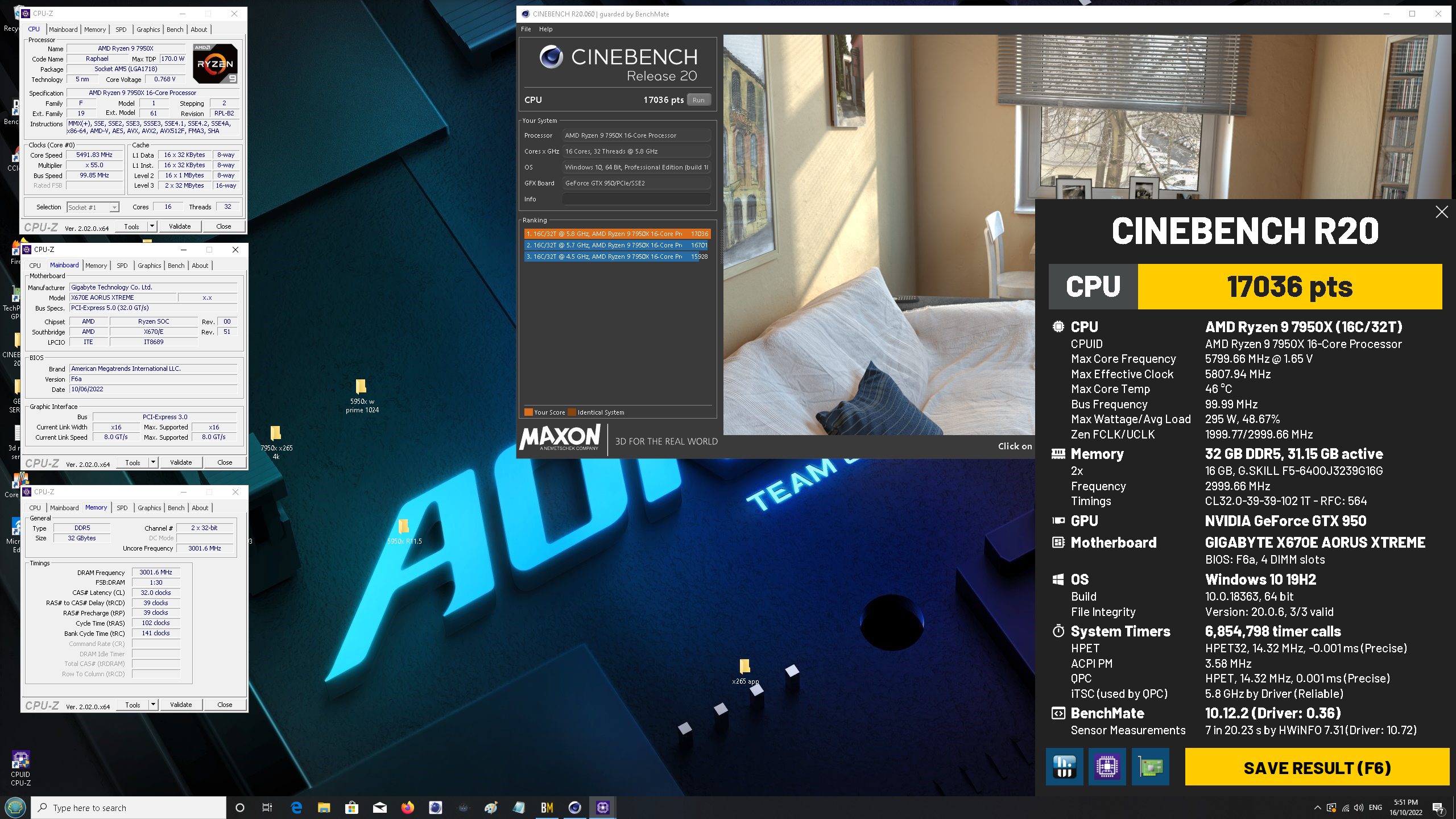Click the Identical System legend swatch

(572, 412)
